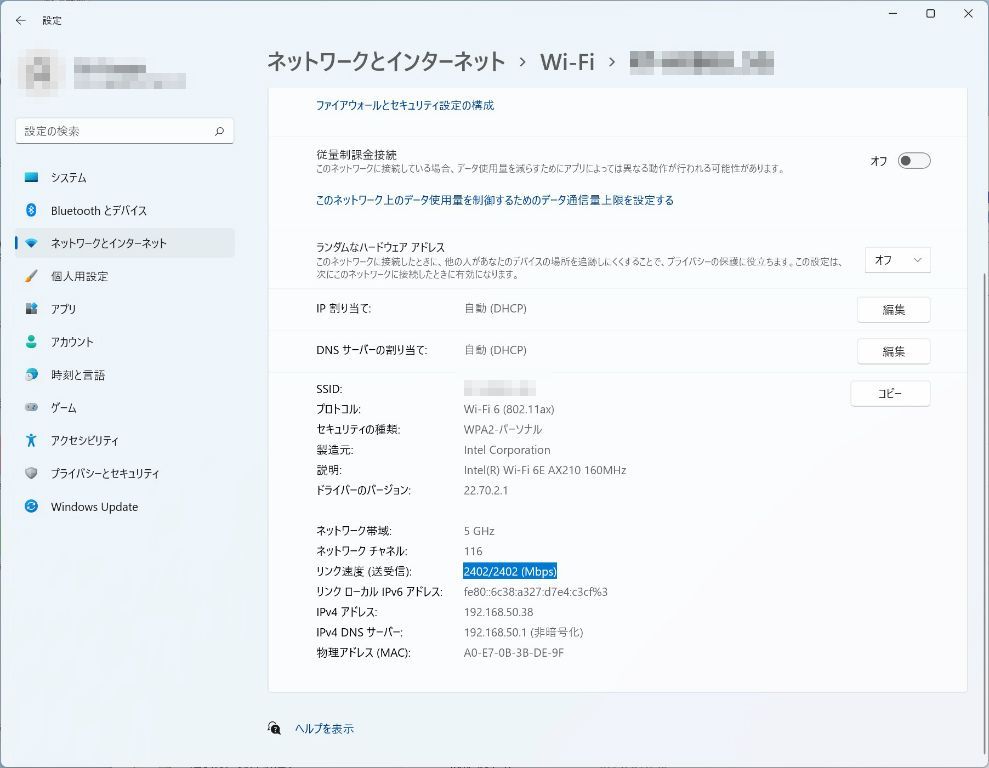989x768 pixels.
Task: Select the 個人用設定 paintbrush icon
Action: 31,276
